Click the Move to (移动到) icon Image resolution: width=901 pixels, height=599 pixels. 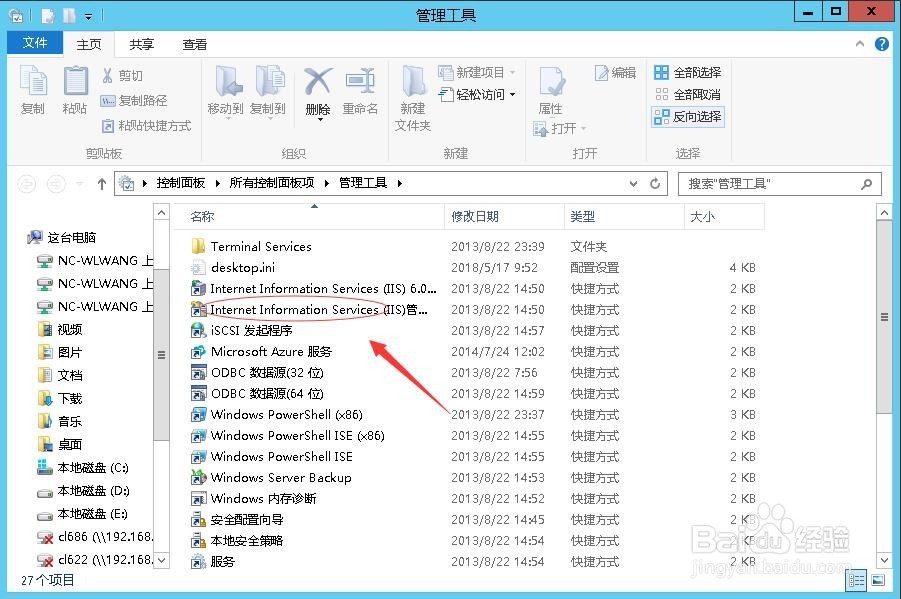click(228, 81)
